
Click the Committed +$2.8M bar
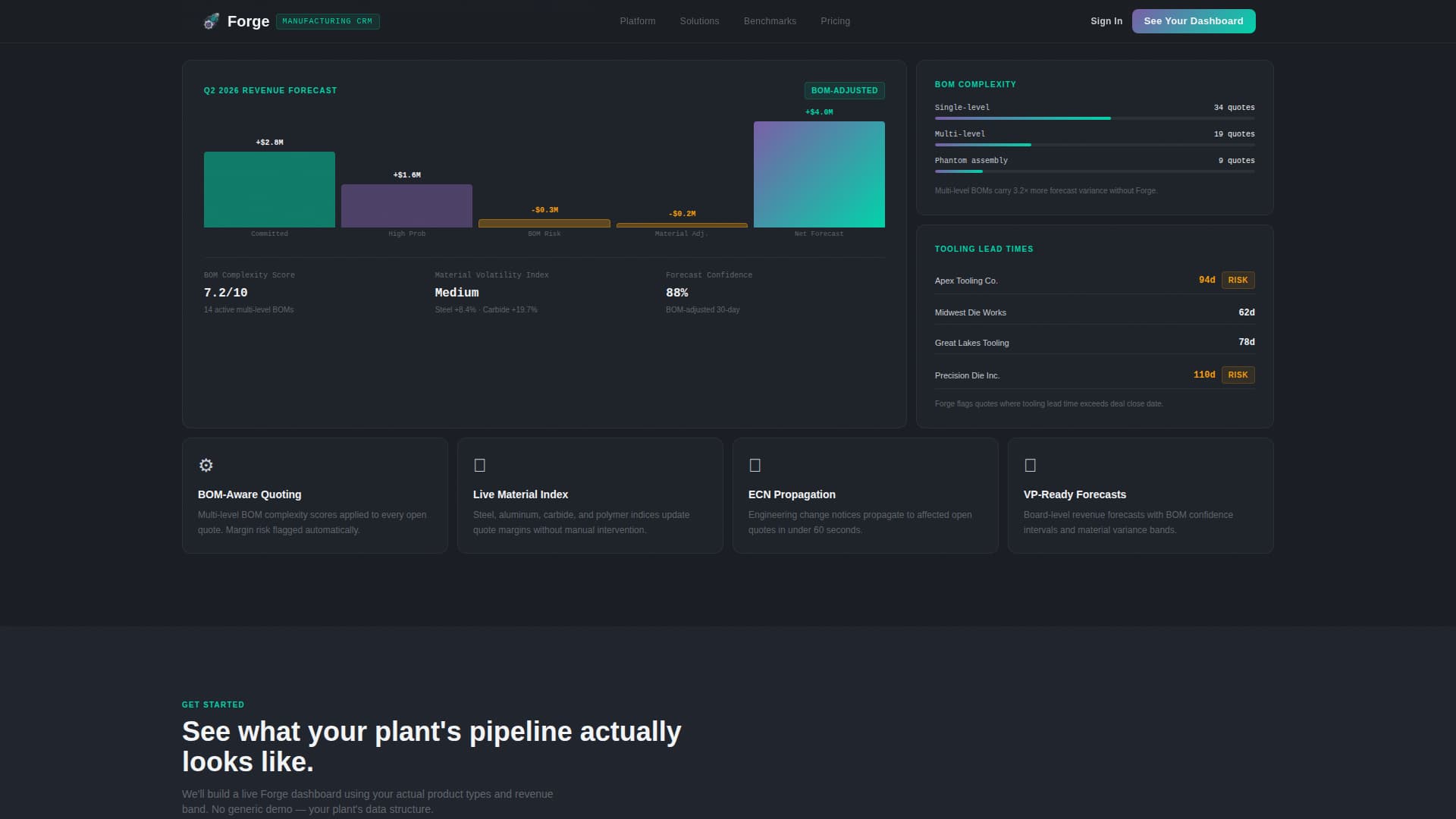click(x=269, y=190)
